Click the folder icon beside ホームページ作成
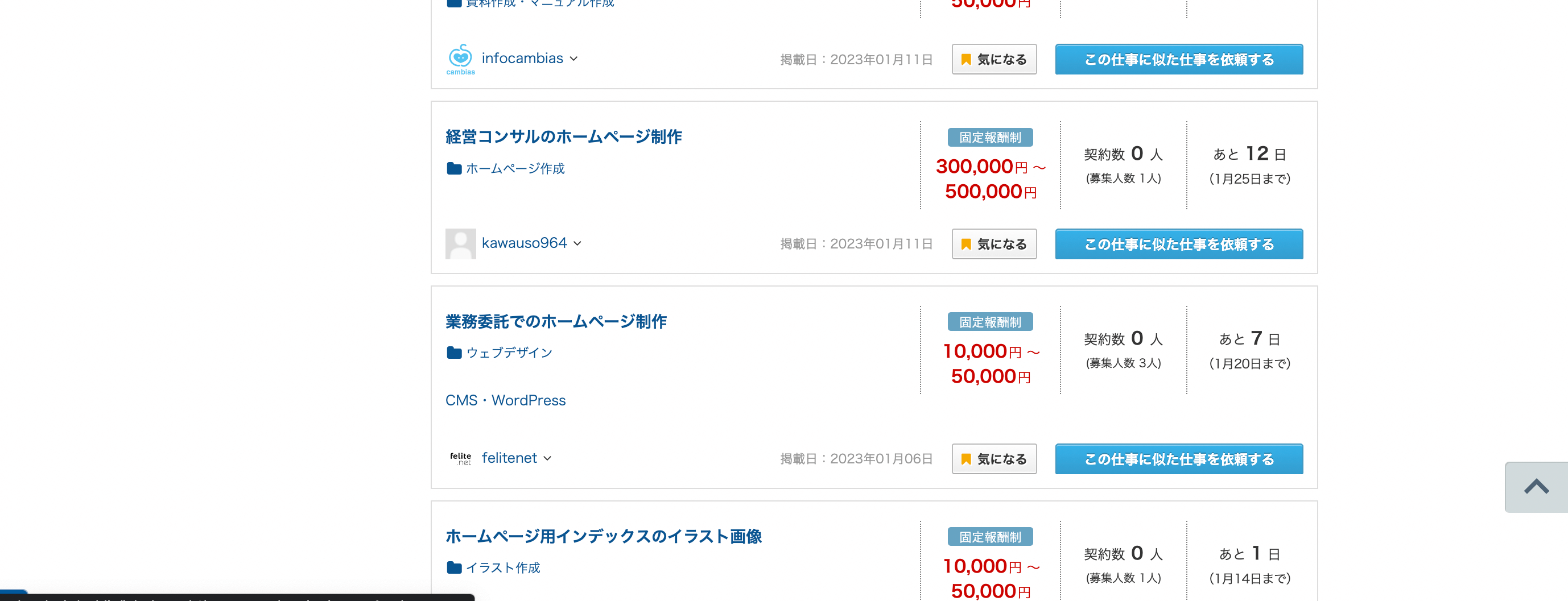 pos(454,168)
